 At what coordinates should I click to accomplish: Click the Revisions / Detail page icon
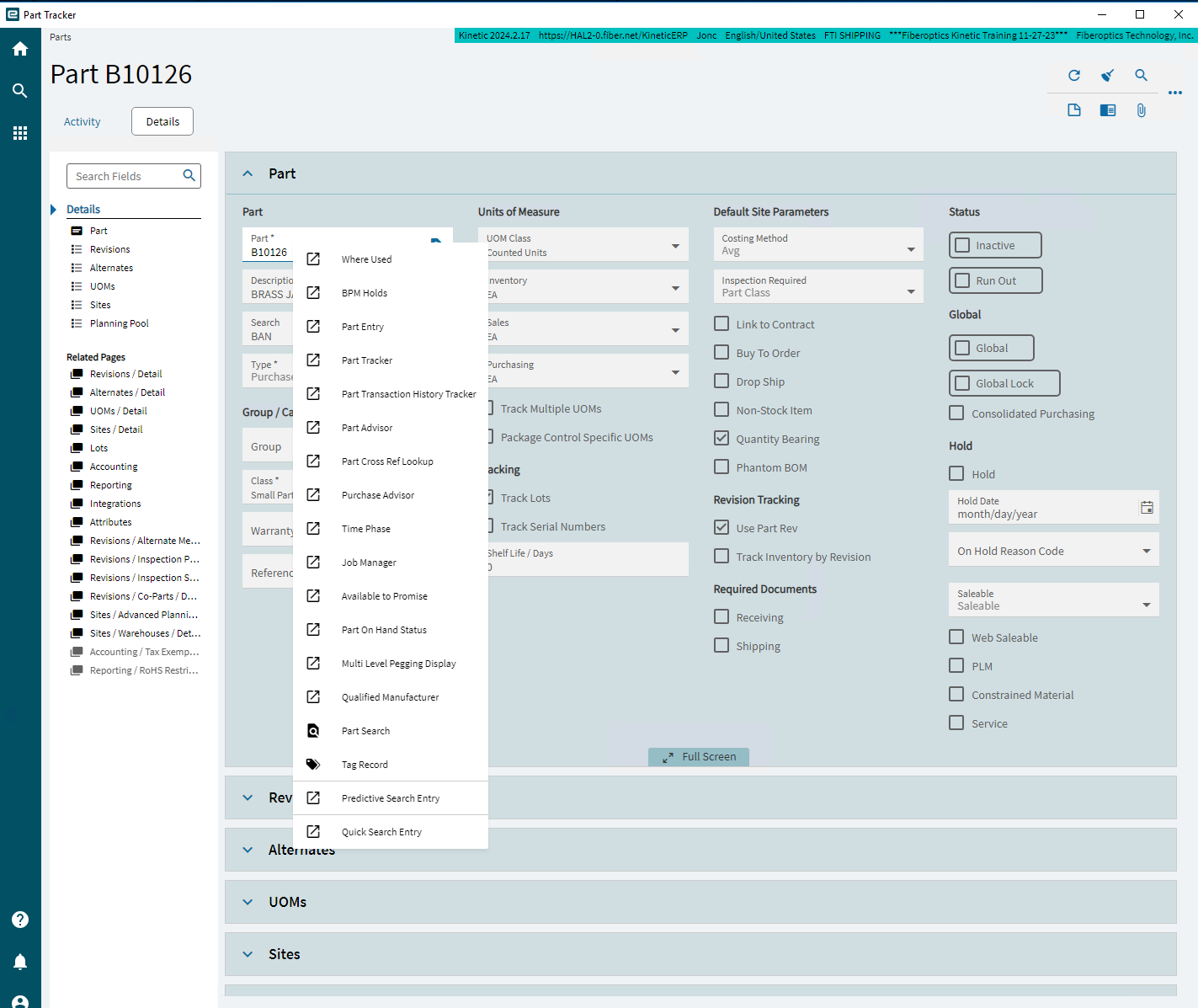[x=77, y=374]
